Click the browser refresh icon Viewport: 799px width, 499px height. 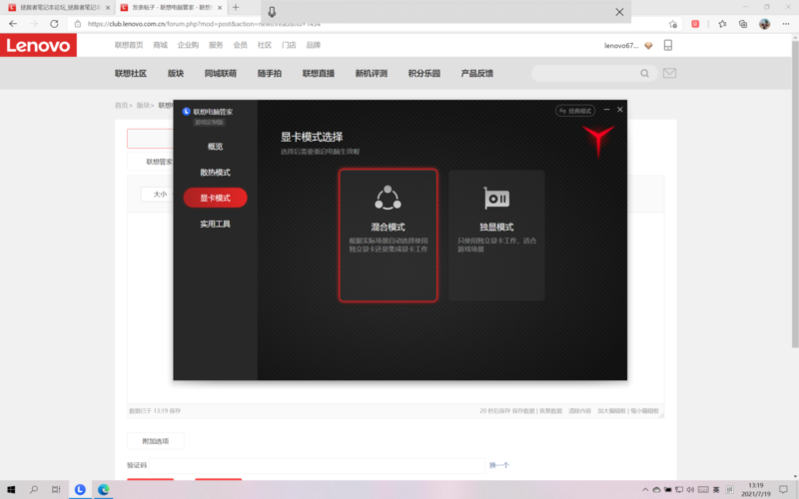54,24
